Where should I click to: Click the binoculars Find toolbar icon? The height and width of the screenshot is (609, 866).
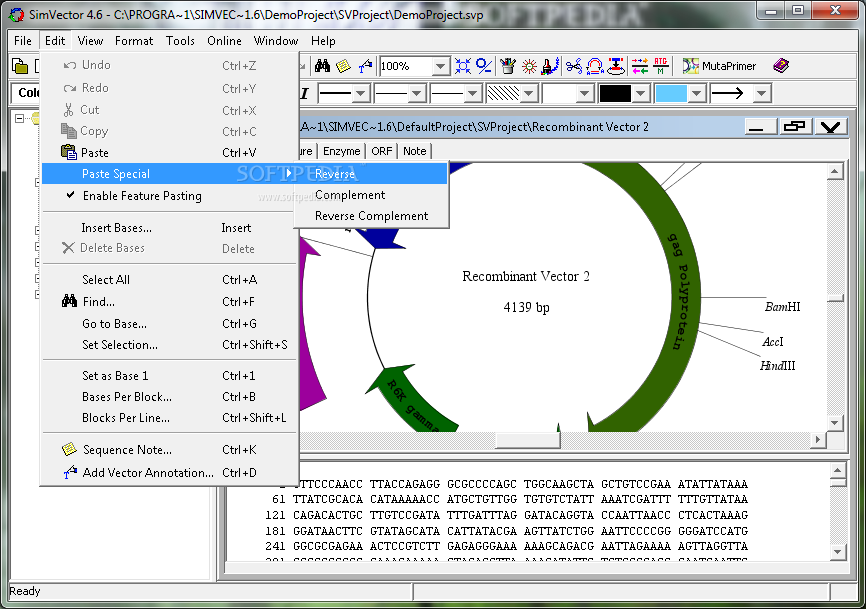[x=322, y=66]
